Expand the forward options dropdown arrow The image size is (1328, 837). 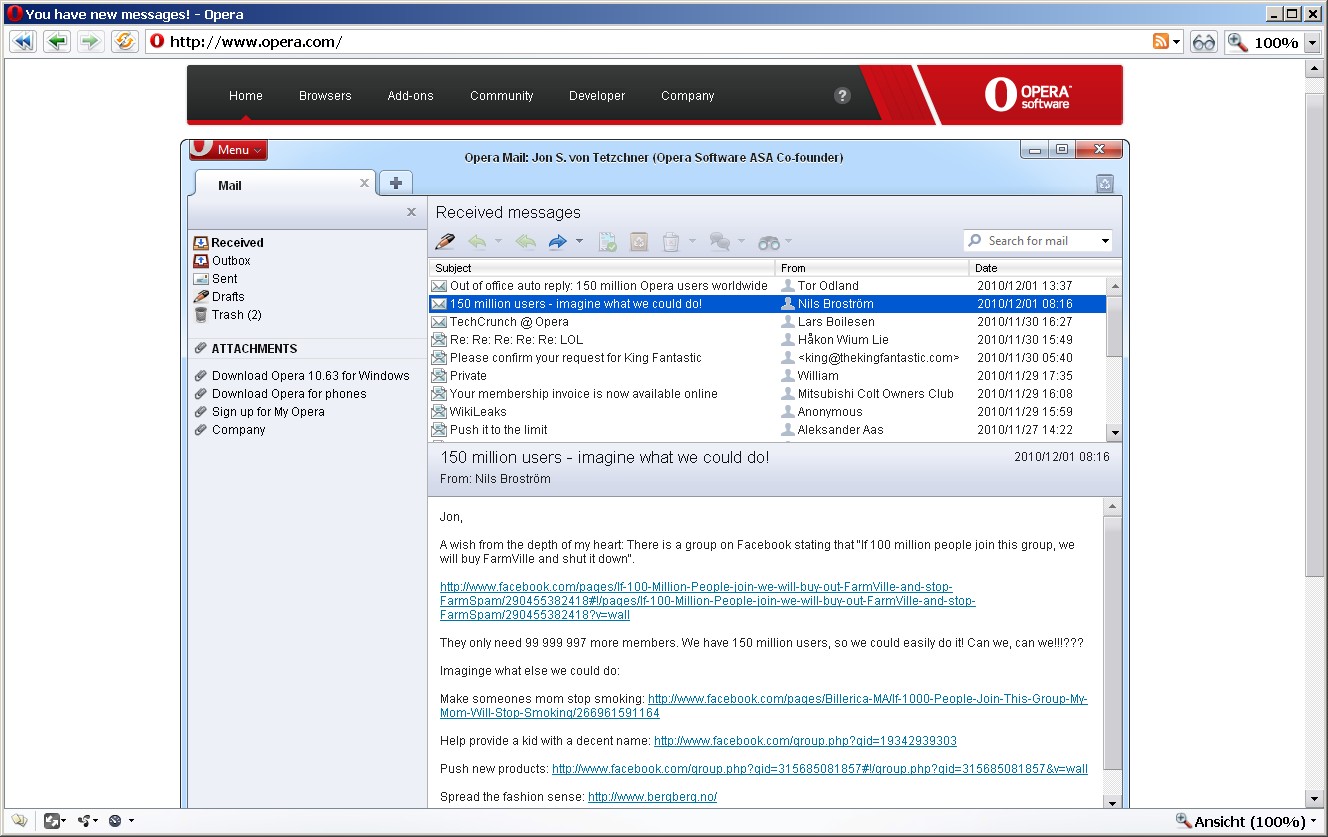click(x=578, y=240)
